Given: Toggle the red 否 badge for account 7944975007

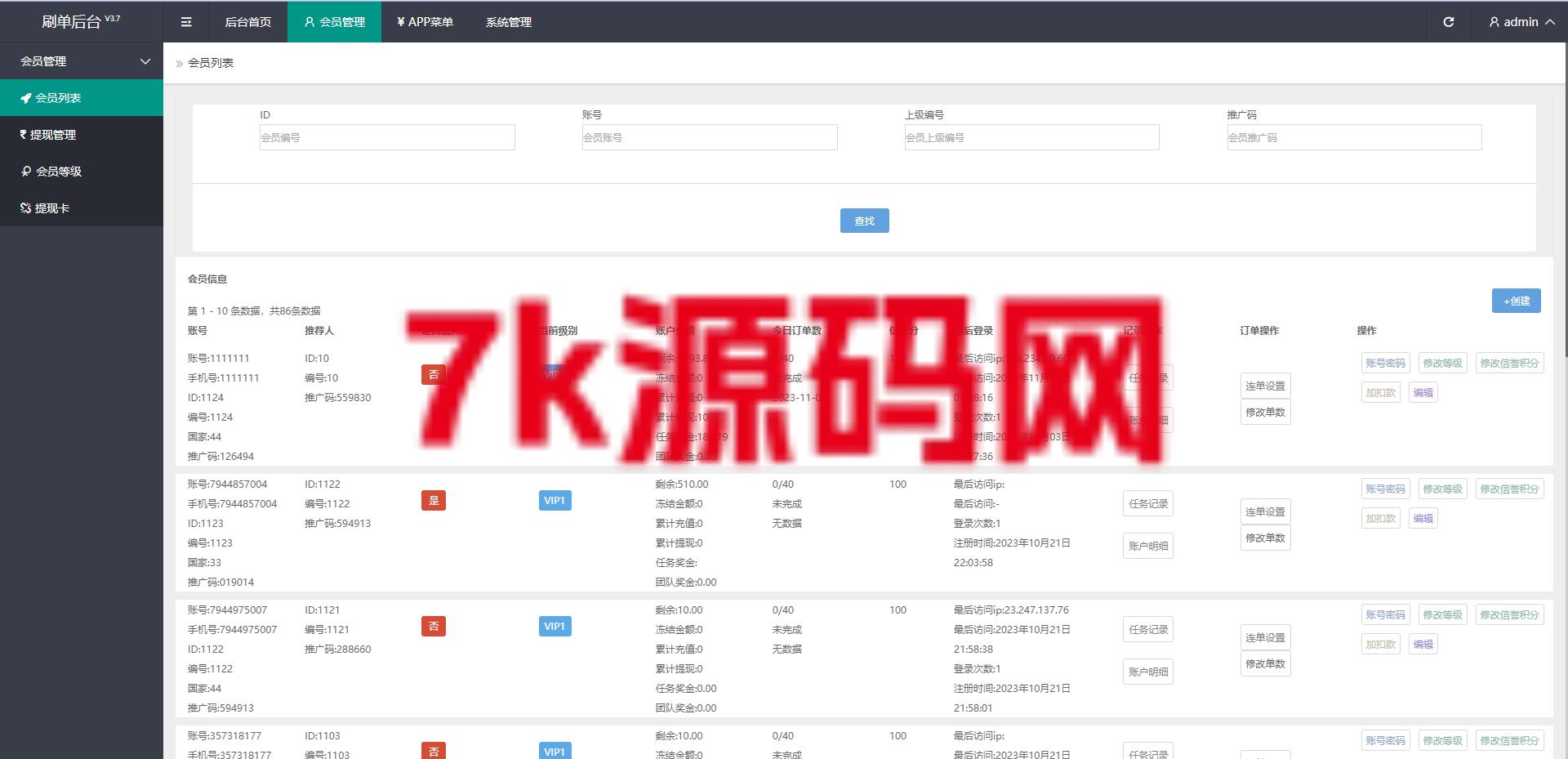Looking at the screenshot, I should point(434,626).
